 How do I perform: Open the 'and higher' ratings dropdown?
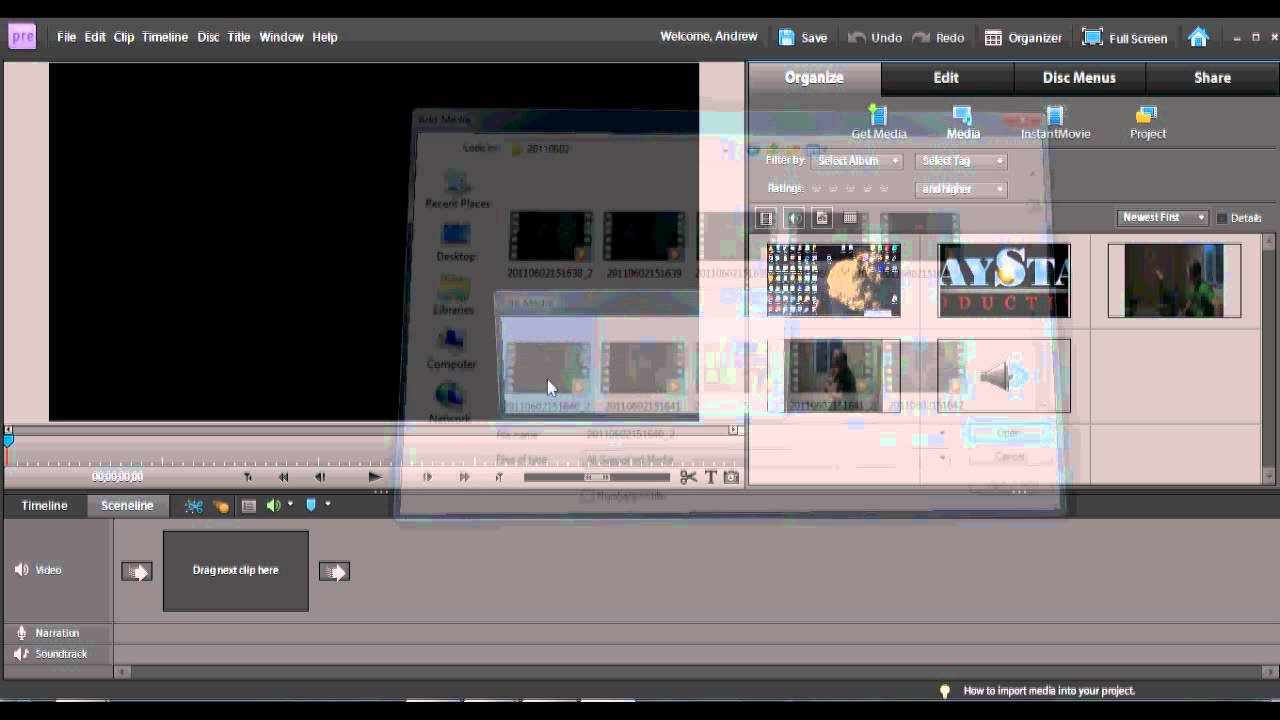[961, 189]
